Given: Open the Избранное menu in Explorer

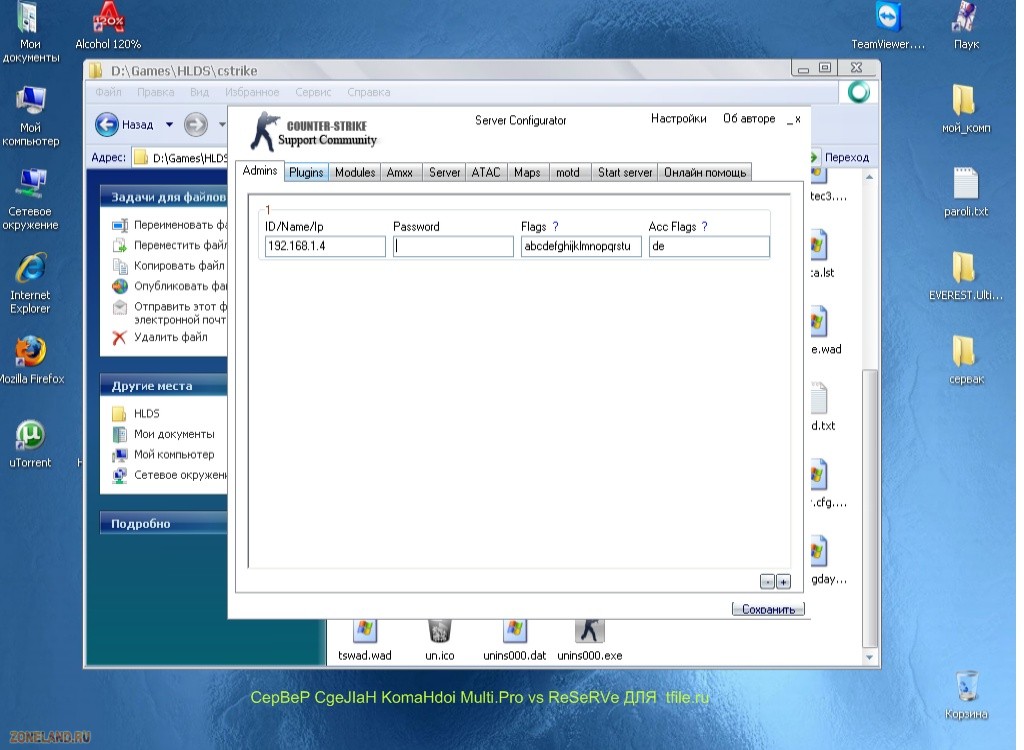Looking at the screenshot, I should (x=252, y=92).
